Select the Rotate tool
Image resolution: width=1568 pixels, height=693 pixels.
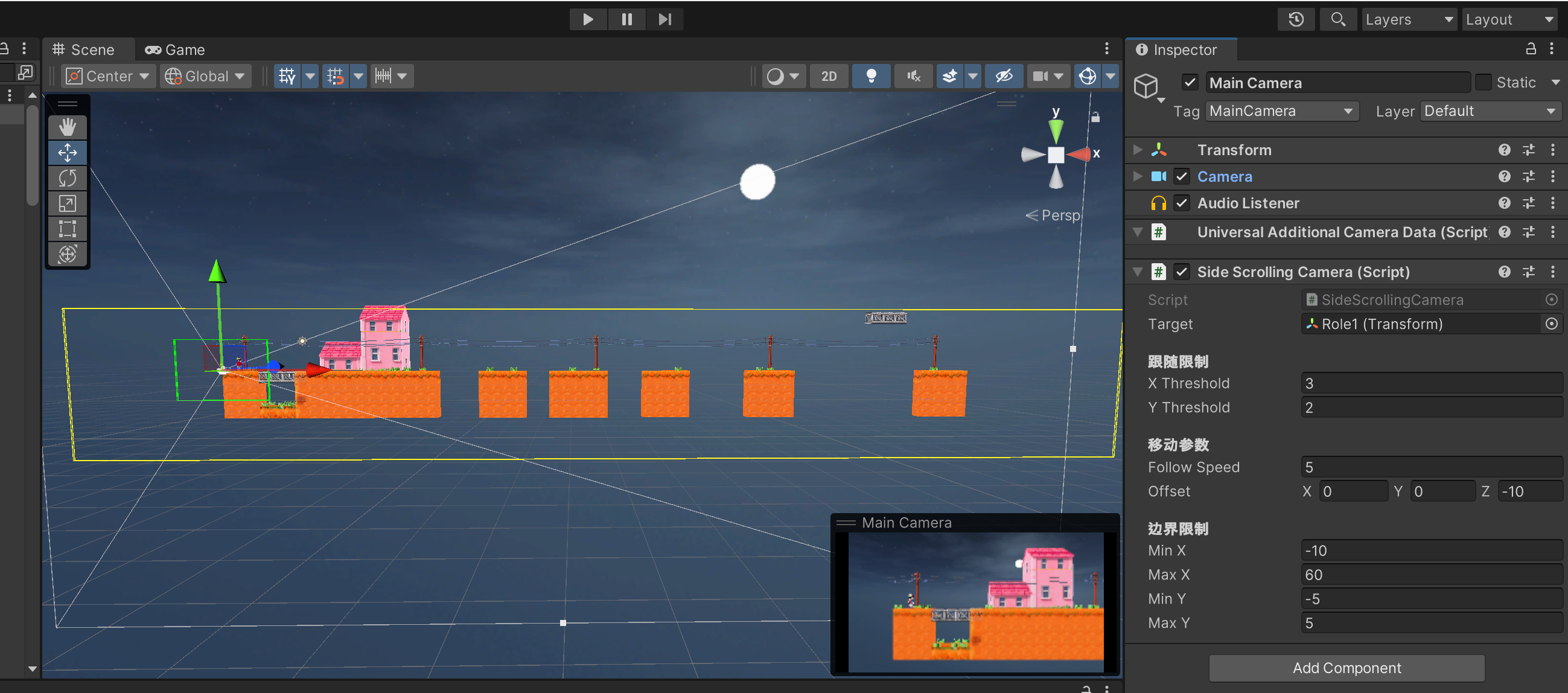tap(67, 178)
